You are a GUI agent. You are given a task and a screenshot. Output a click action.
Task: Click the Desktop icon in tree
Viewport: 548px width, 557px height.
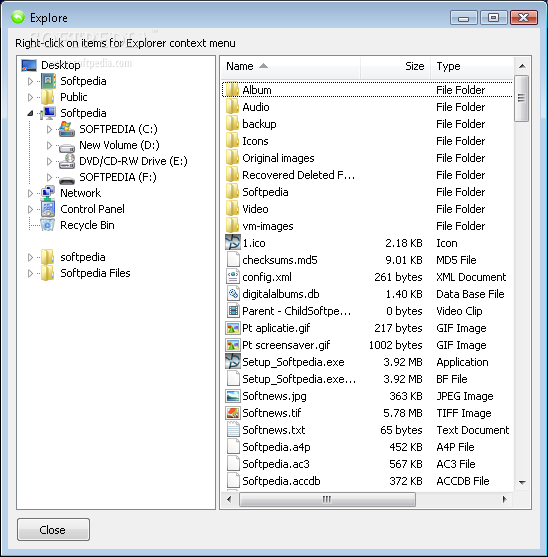[x=29, y=65]
